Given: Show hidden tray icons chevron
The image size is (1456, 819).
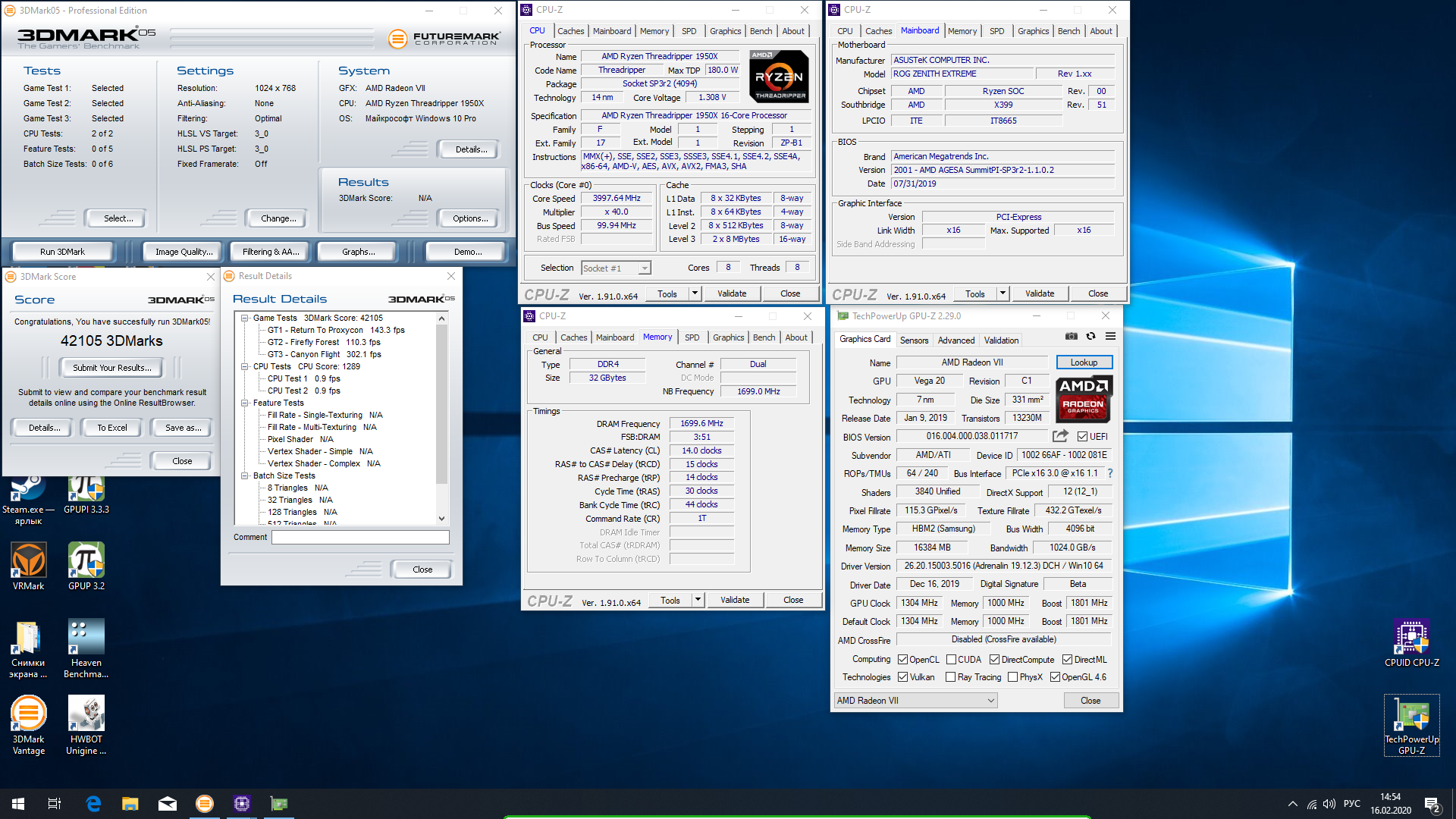Looking at the screenshot, I should tap(1292, 804).
